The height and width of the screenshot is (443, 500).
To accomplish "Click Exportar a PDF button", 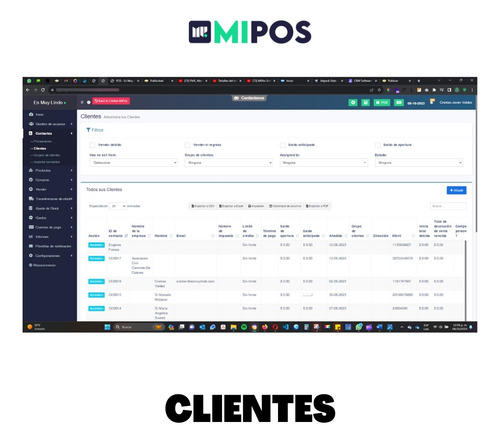I will pos(317,206).
